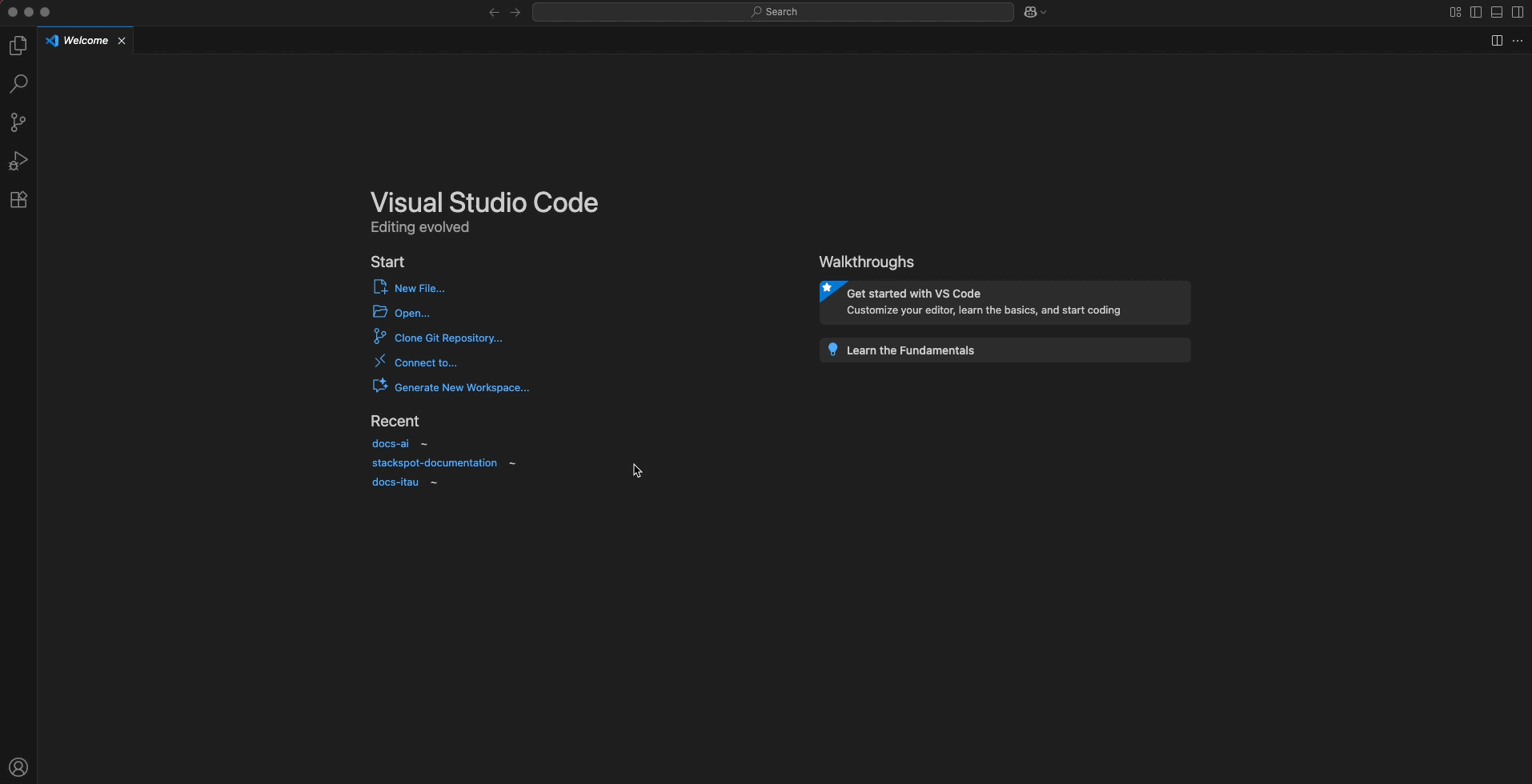Toggle the primary side bar visibility
The height and width of the screenshot is (784, 1532).
point(1476,12)
